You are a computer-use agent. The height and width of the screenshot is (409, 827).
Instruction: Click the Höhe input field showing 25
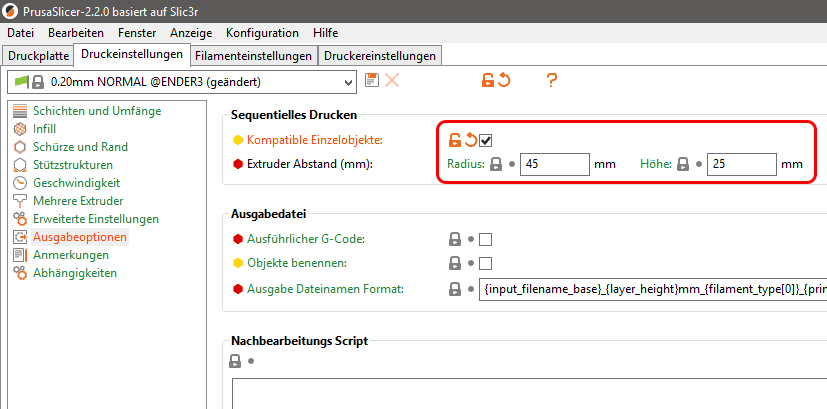tap(742, 164)
